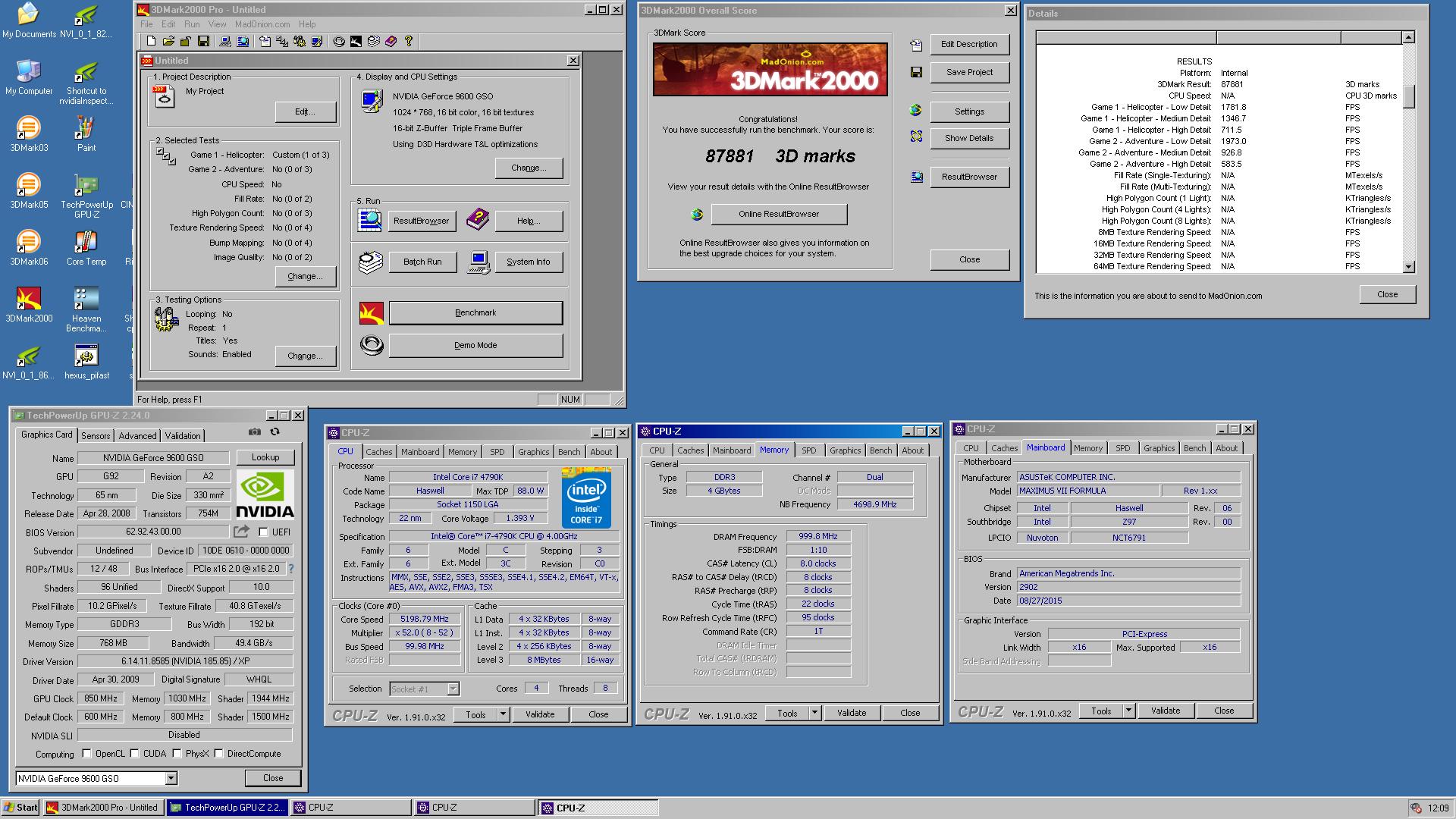Open the Caches tab in the CPU-Z CPU window
Image resolution: width=1456 pixels, height=819 pixels.
click(x=379, y=452)
